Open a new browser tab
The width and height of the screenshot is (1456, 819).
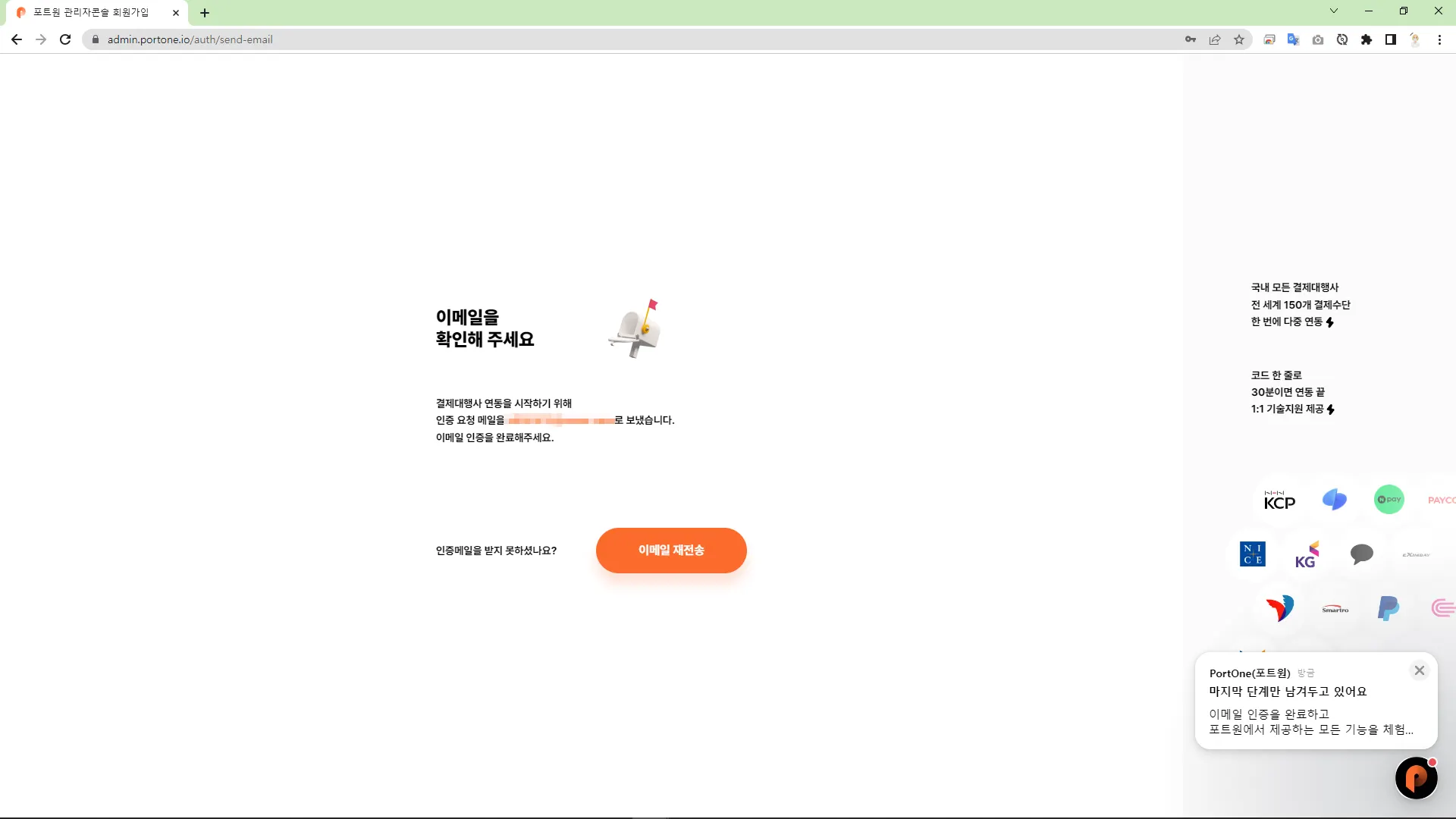(x=205, y=13)
